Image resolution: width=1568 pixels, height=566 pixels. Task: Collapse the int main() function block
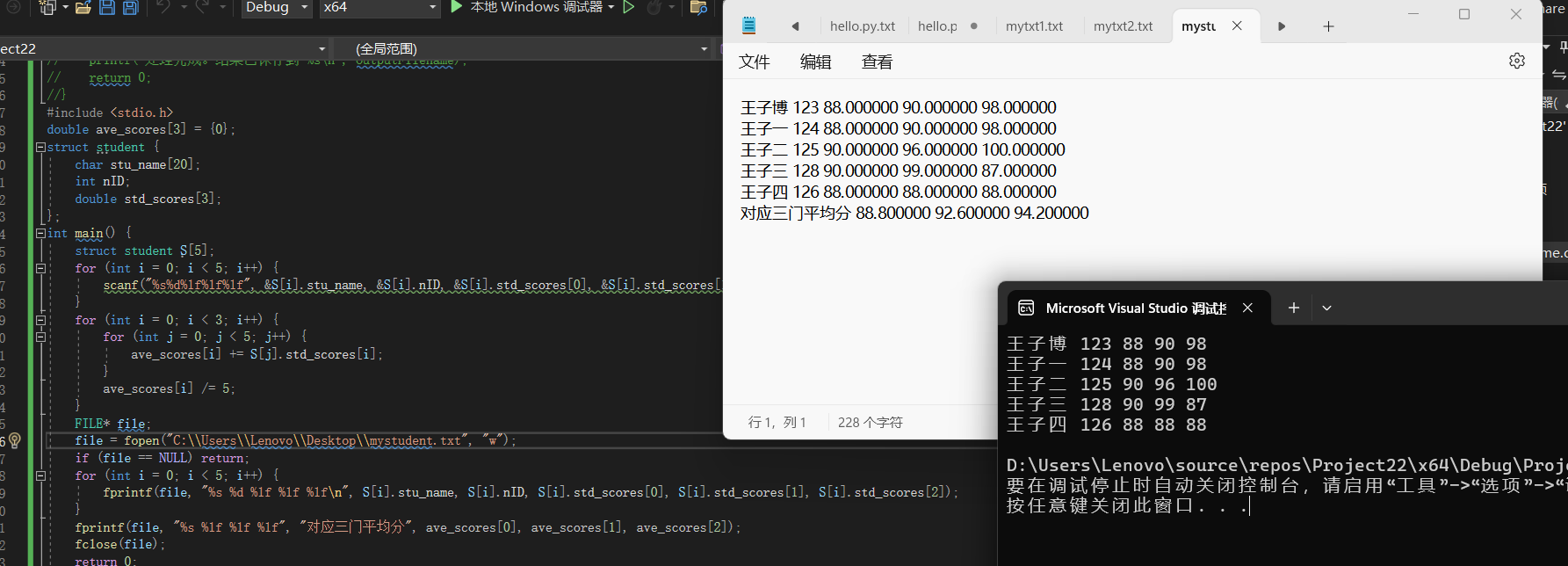[40, 233]
